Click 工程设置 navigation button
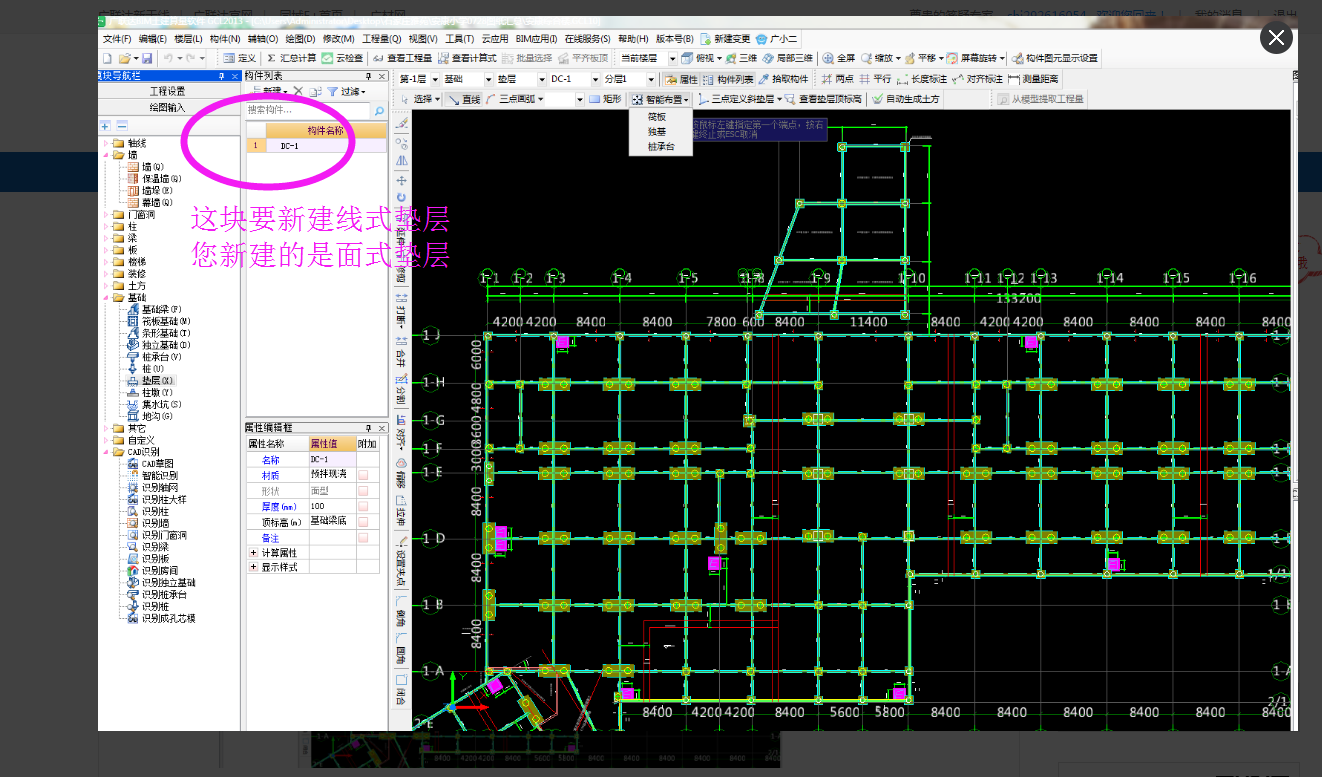1322x777 pixels. [167, 91]
